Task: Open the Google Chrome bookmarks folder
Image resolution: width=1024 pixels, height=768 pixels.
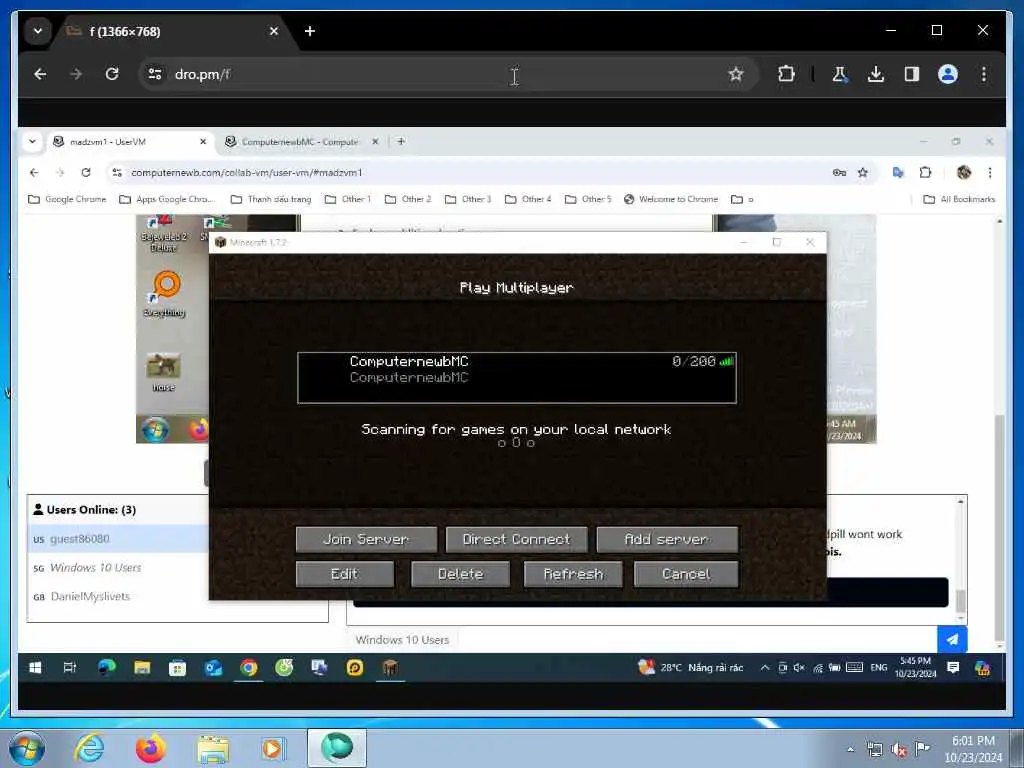Action: (67, 199)
